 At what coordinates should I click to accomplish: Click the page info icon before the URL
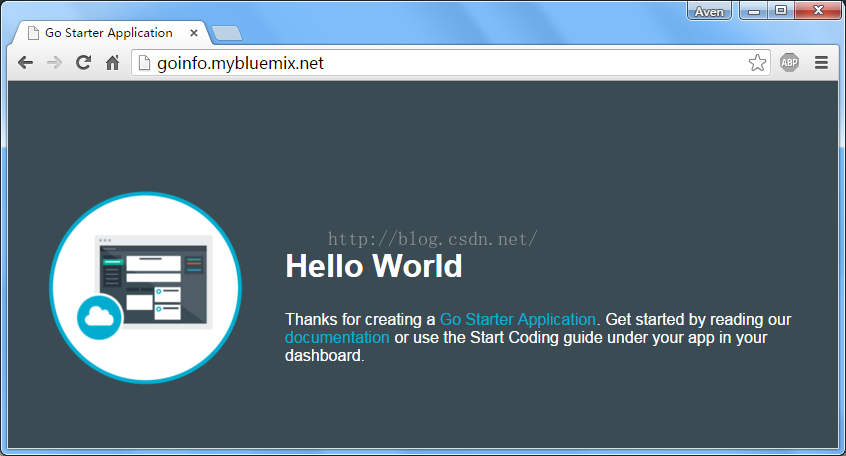pyautogui.click(x=144, y=63)
